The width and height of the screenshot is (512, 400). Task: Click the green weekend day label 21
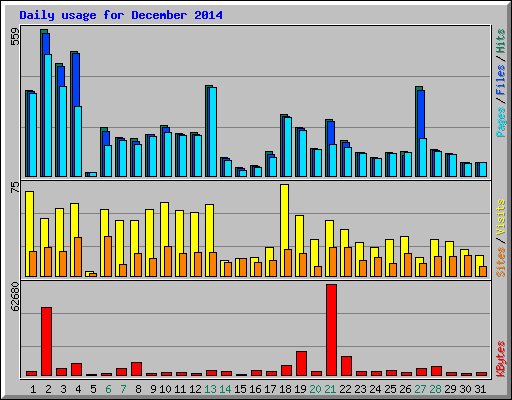pos(330,389)
